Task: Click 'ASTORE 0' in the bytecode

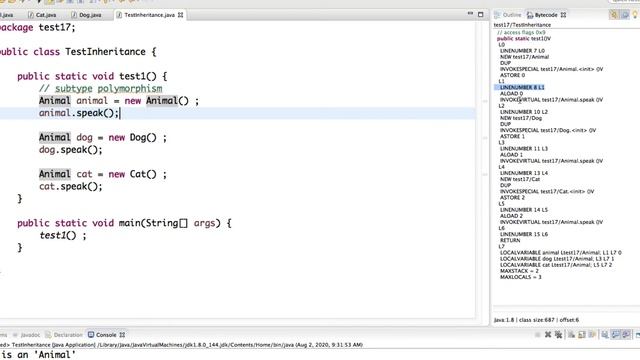Action: coord(513,75)
